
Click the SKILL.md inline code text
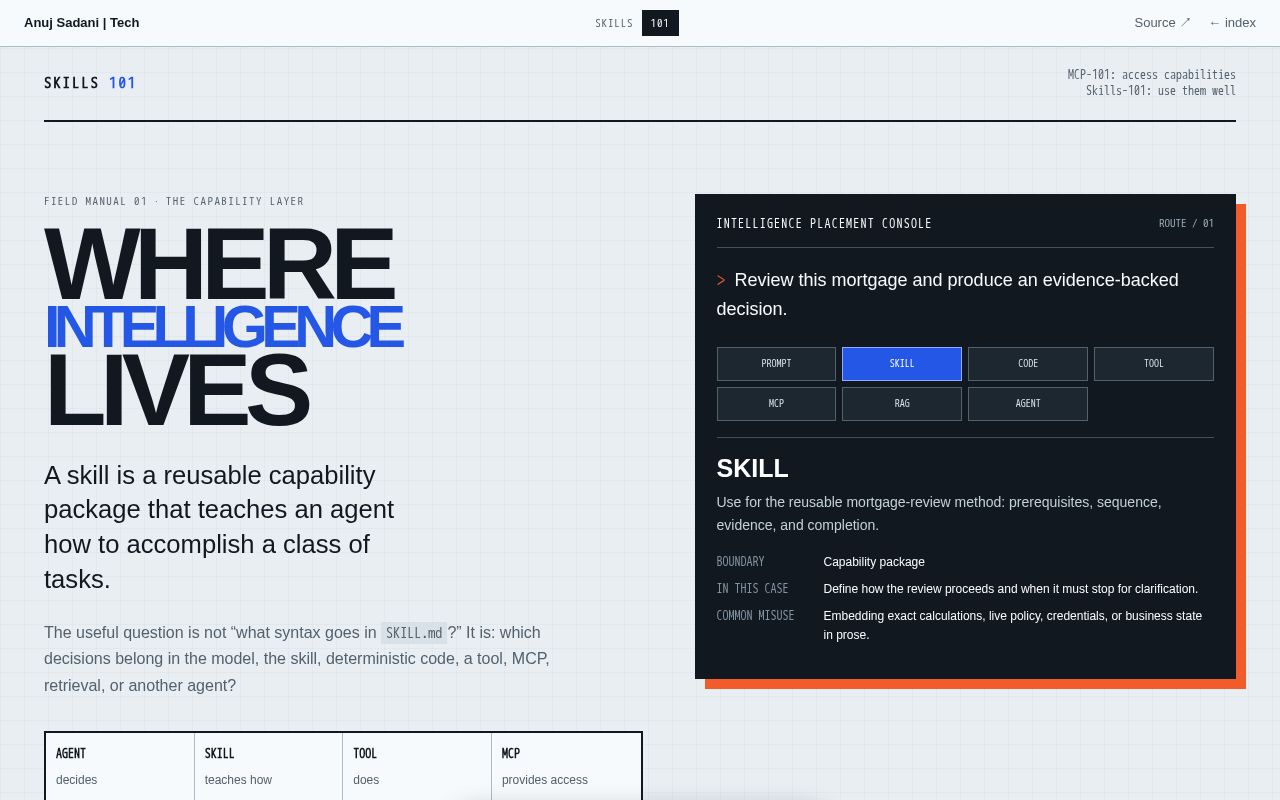click(414, 633)
